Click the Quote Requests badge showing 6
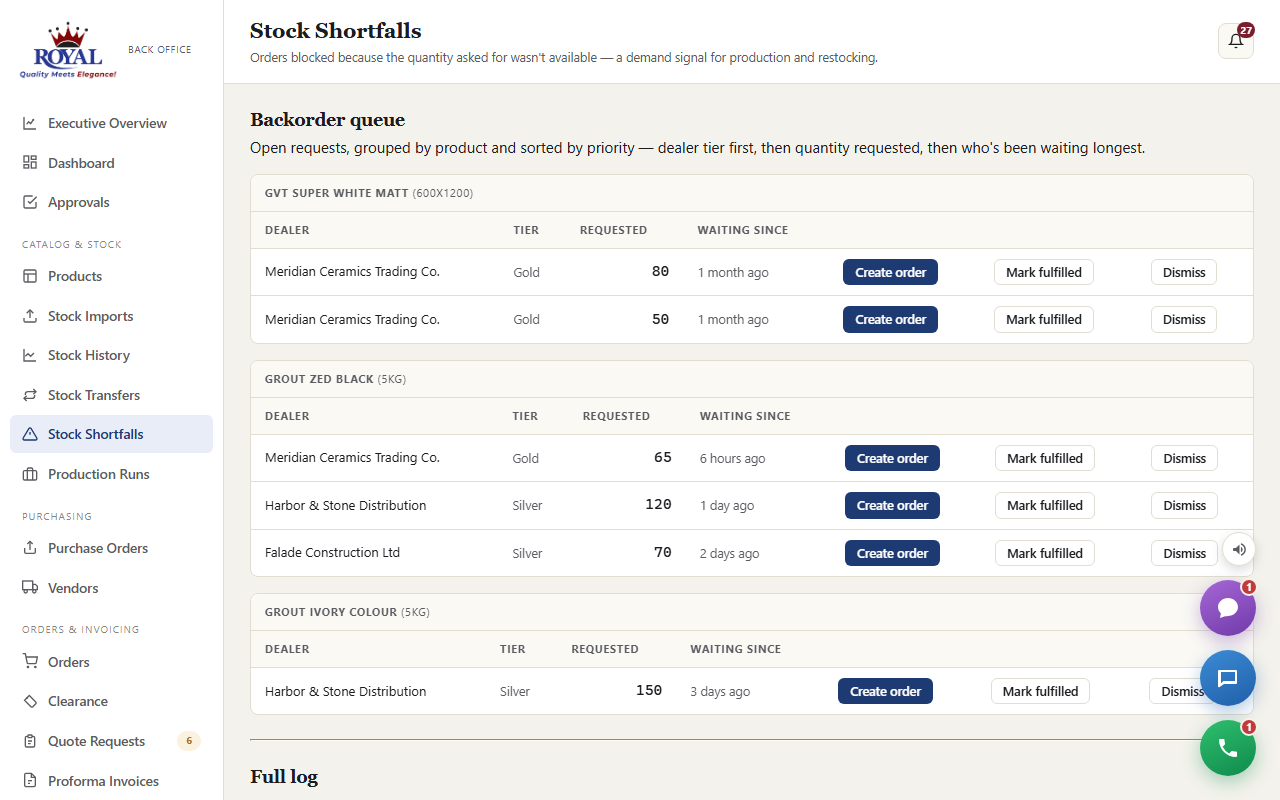The width and height of the screenshot is (1280, 800). (189, 741)
